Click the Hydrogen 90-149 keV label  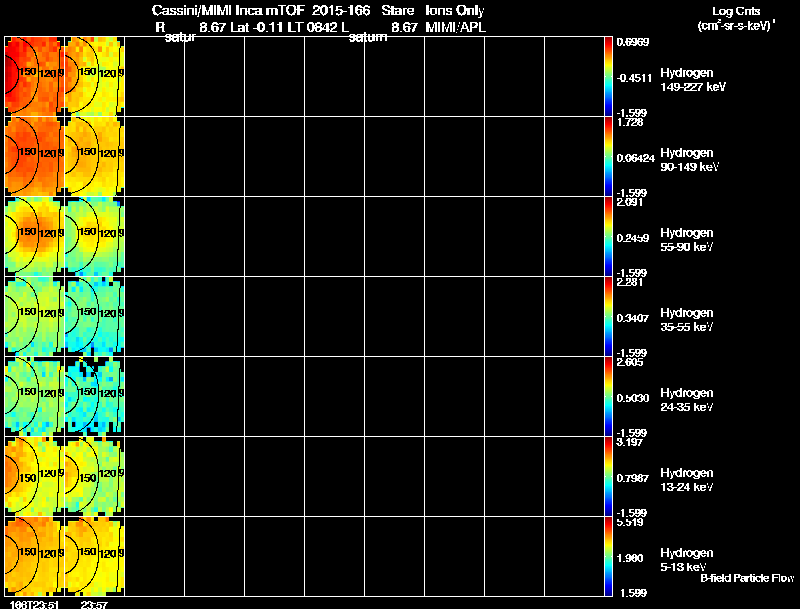[689, 160]
